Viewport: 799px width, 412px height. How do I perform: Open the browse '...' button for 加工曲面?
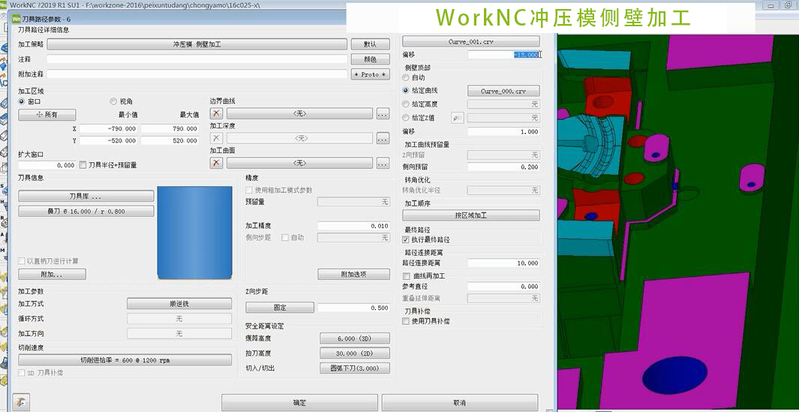pyautogui.click(x=383, y=163)
